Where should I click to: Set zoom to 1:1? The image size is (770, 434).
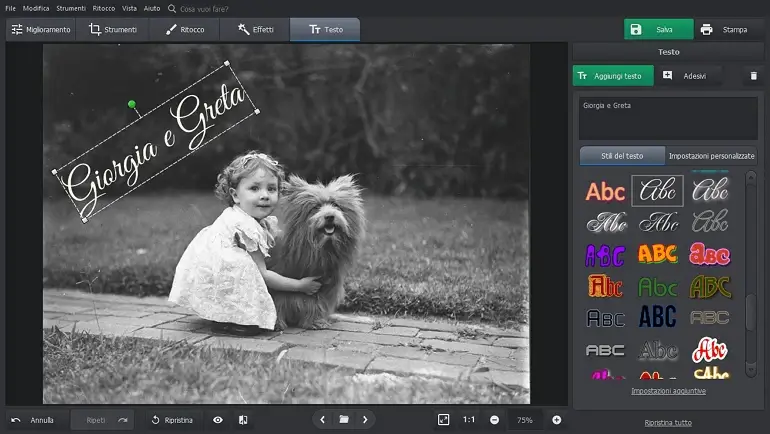click(469, 420)
